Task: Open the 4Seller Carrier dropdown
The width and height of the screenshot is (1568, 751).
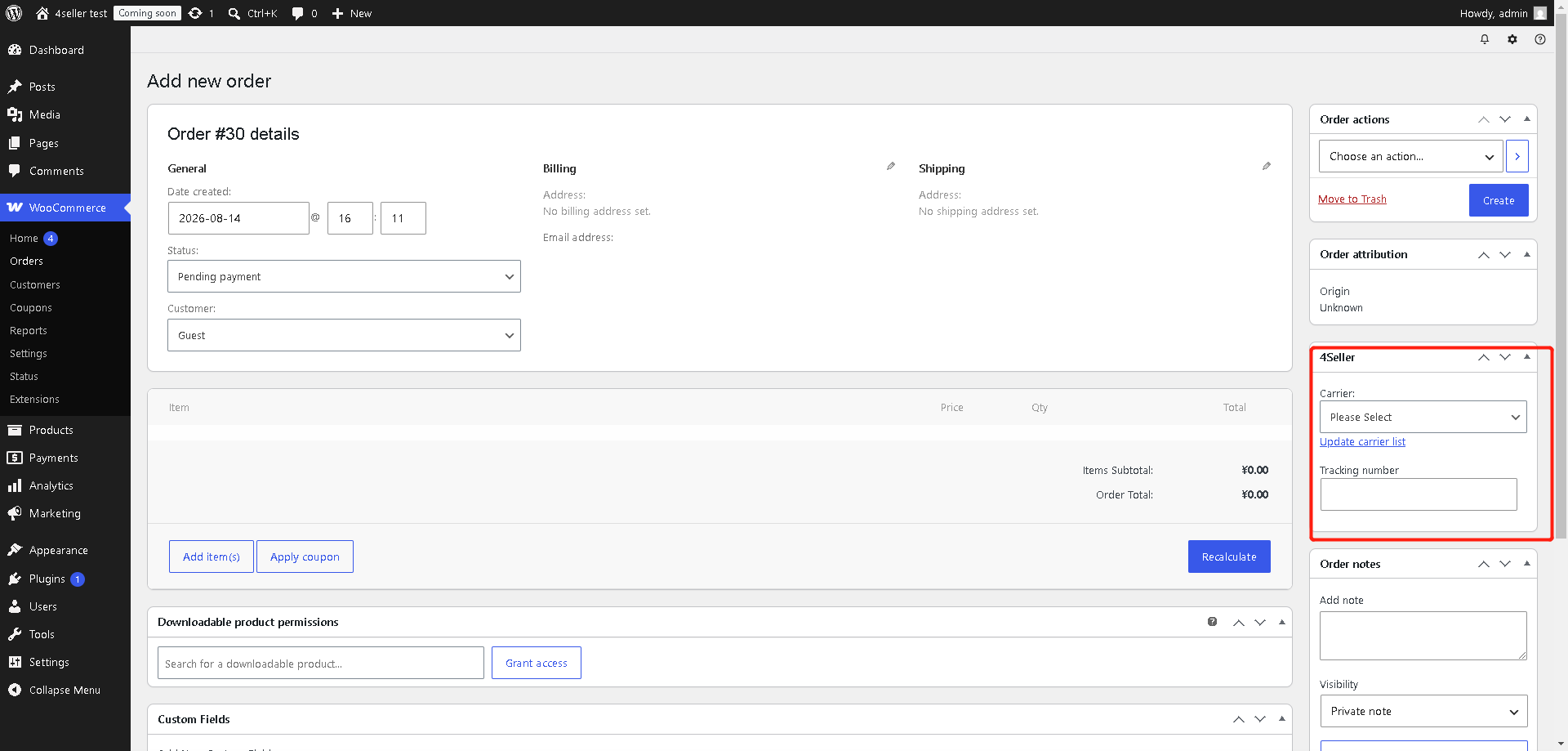Action: (1423, 417)
